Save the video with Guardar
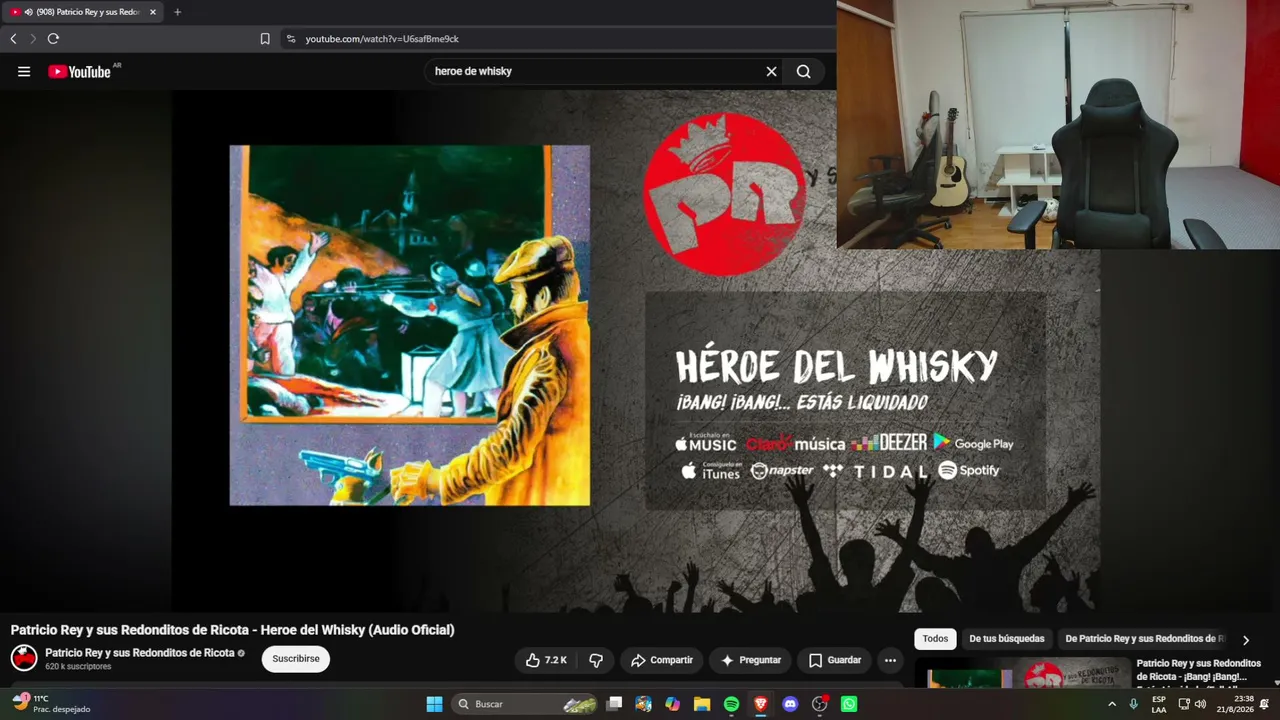Screen dimensions: 1280x720 (x=834, y=660)
